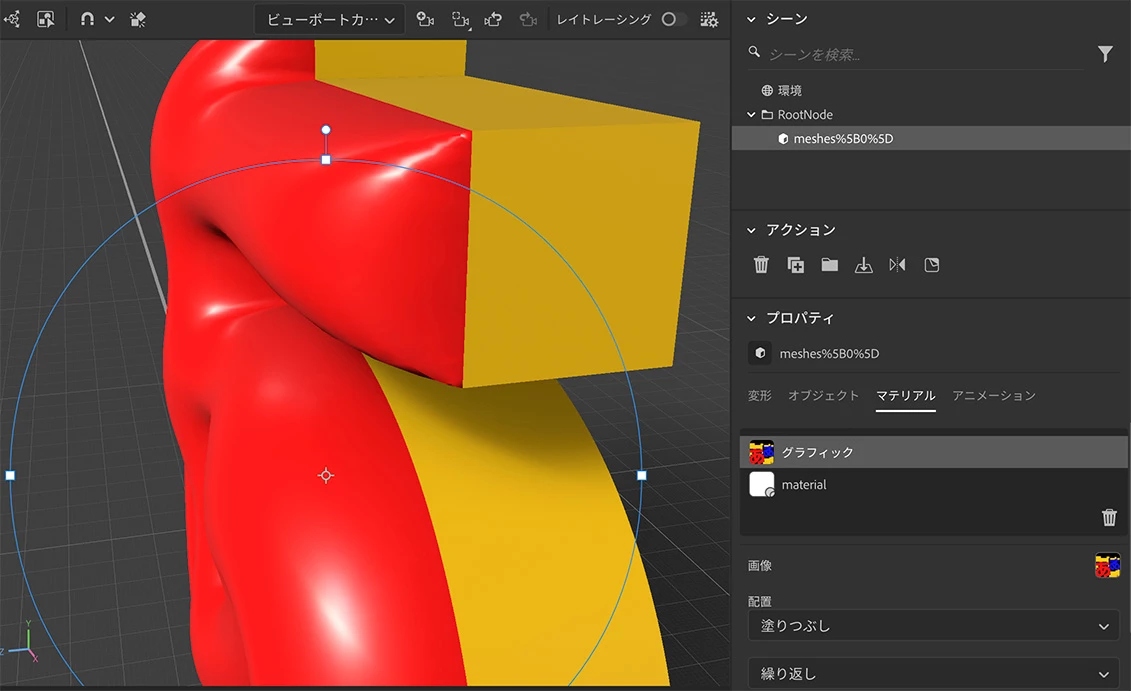Select the material layer row

(933, 485)
